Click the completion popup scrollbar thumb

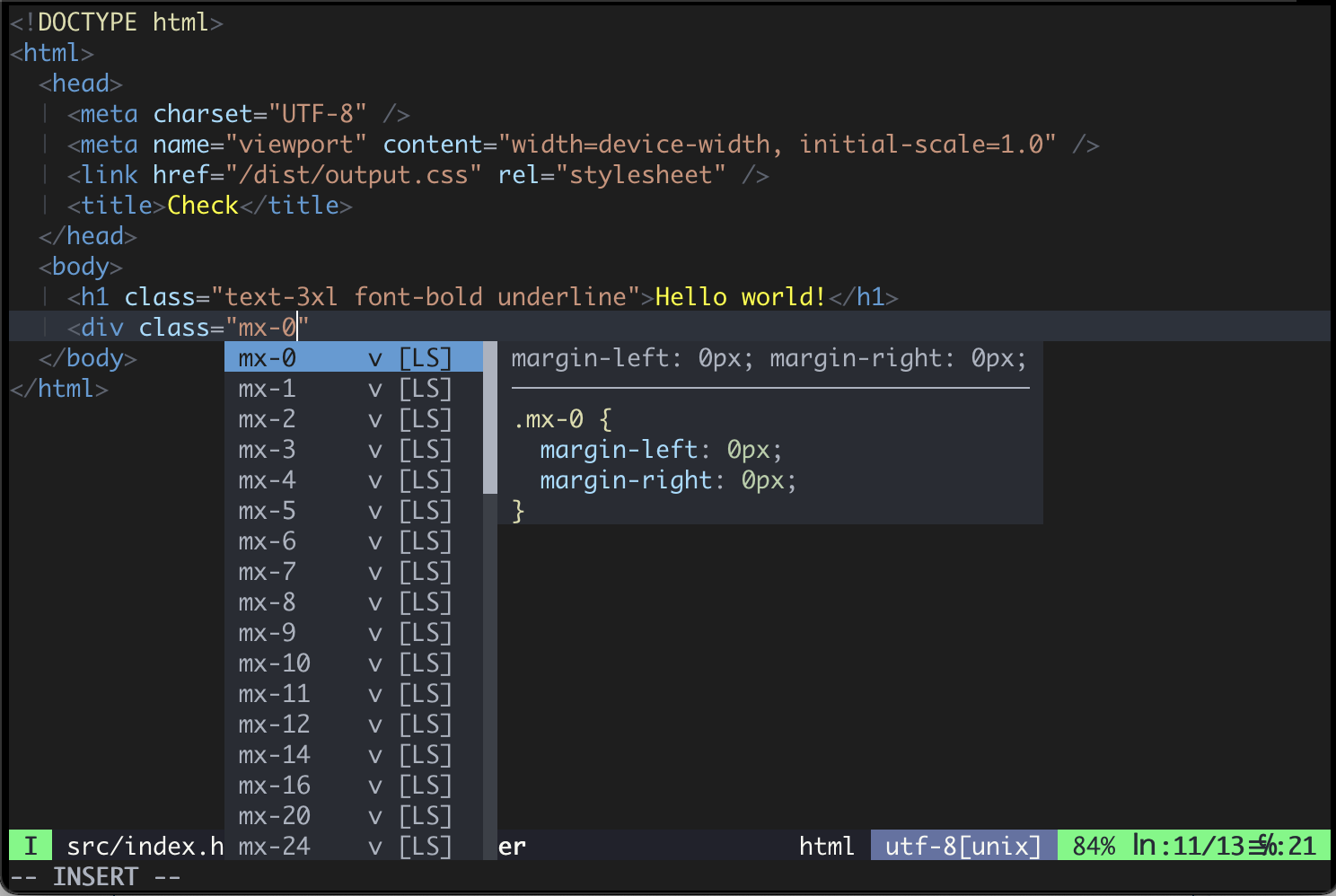490,418
